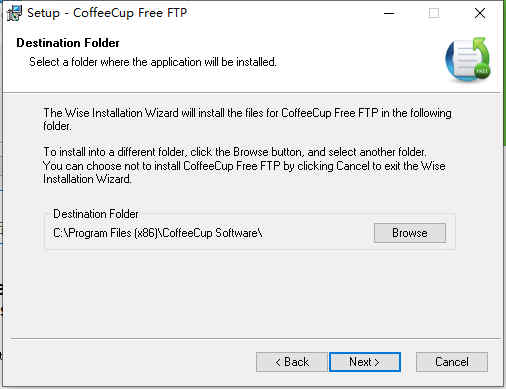Minimize the Setup window
This screenshot has width=506, height=389.
(389, 13)
